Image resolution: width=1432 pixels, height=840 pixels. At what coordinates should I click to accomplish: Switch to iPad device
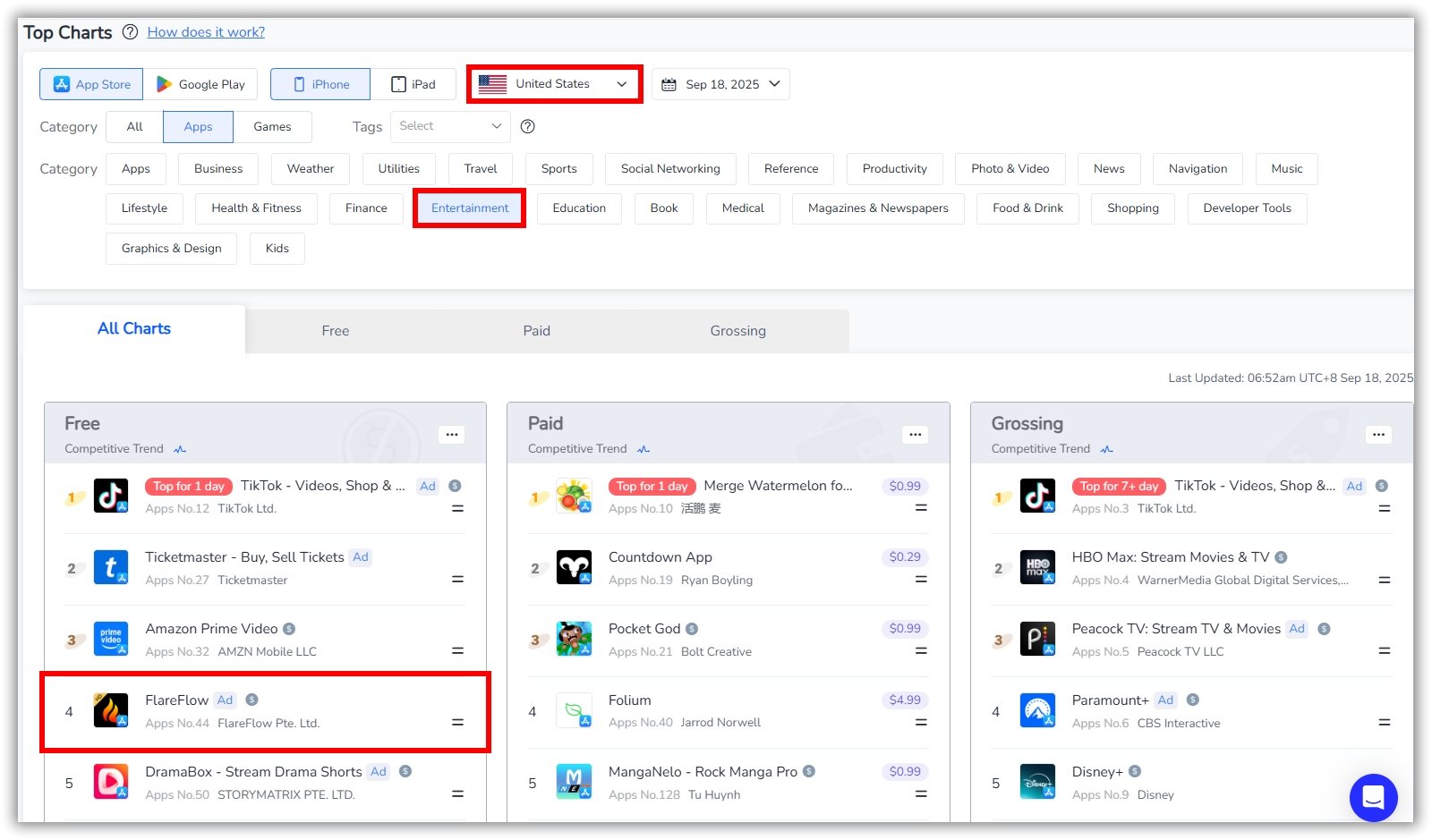coord(413,84)
